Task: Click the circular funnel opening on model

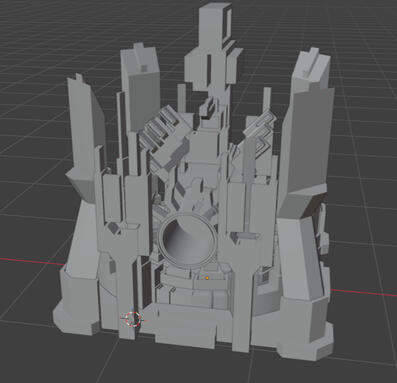Action: 188,239
